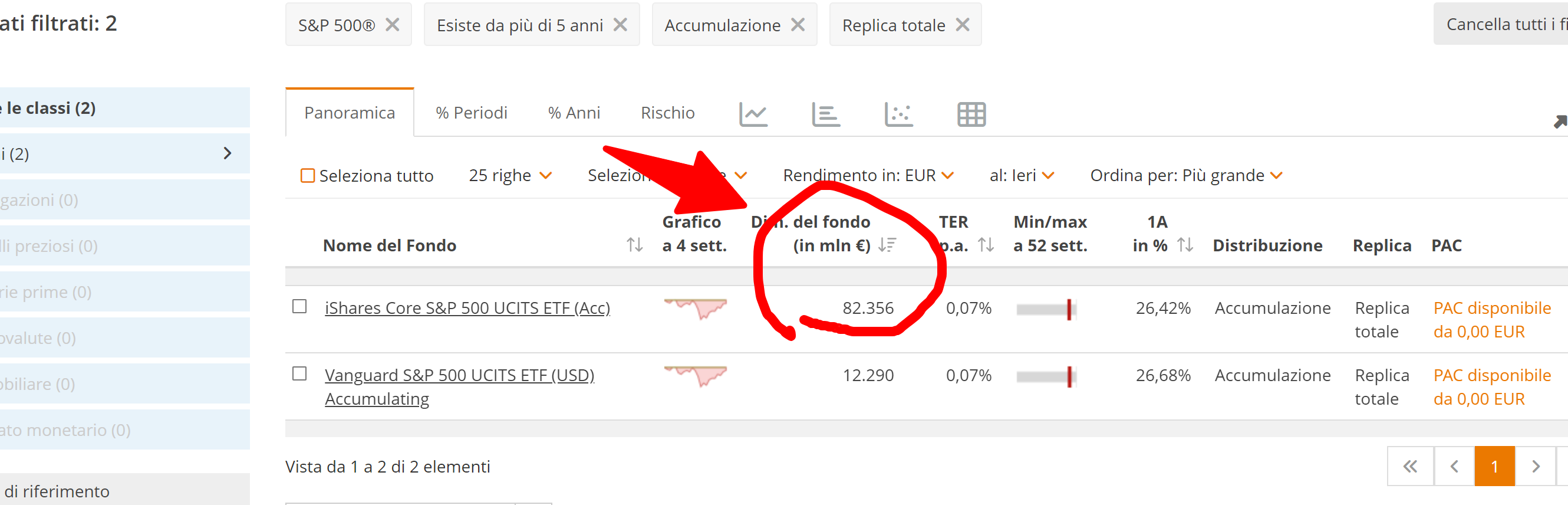Open the bar chart view icon

[825, 114]
